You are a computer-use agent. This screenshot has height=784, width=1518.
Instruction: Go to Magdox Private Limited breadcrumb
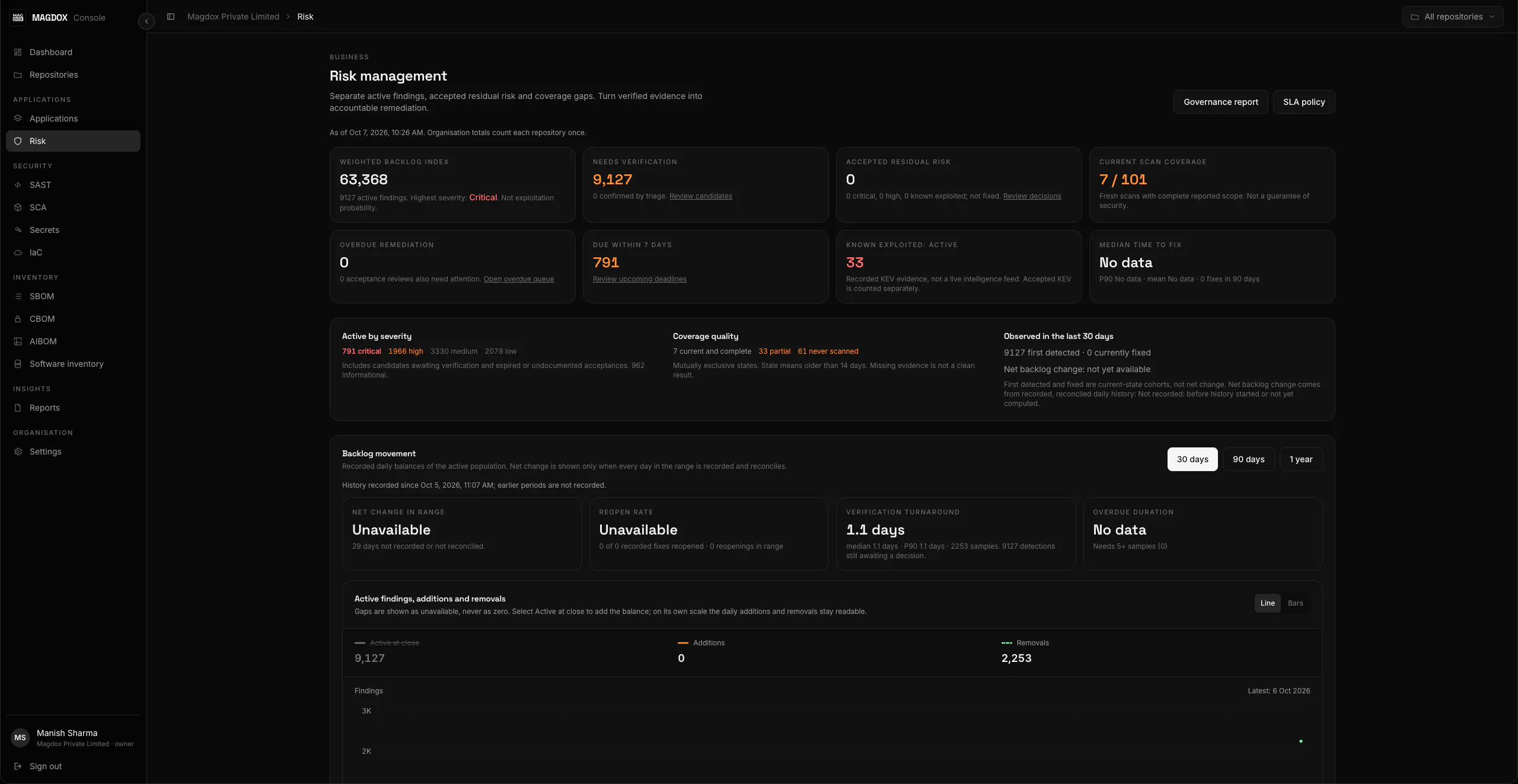pos(233,17)
